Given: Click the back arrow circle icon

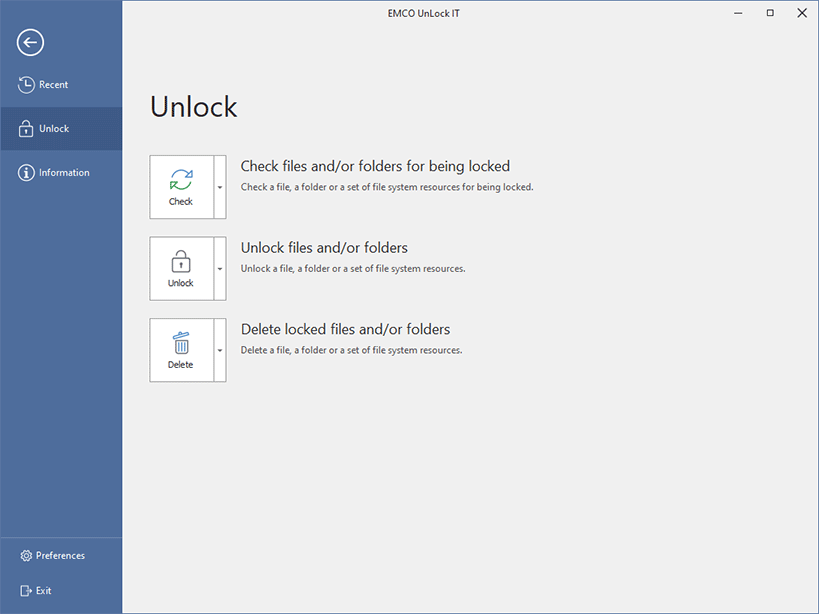Looking at the screenshot, I should [x=31, y=42].
